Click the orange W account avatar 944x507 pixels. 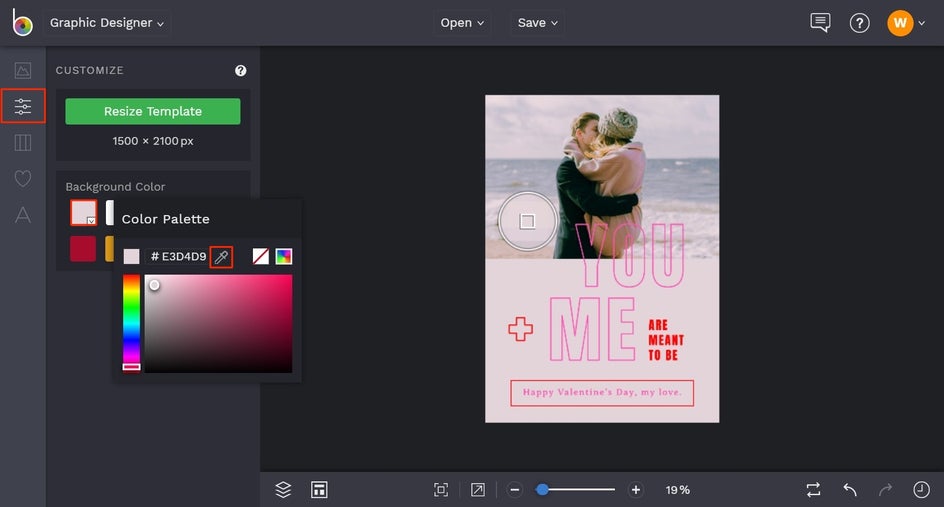(900, 23)
